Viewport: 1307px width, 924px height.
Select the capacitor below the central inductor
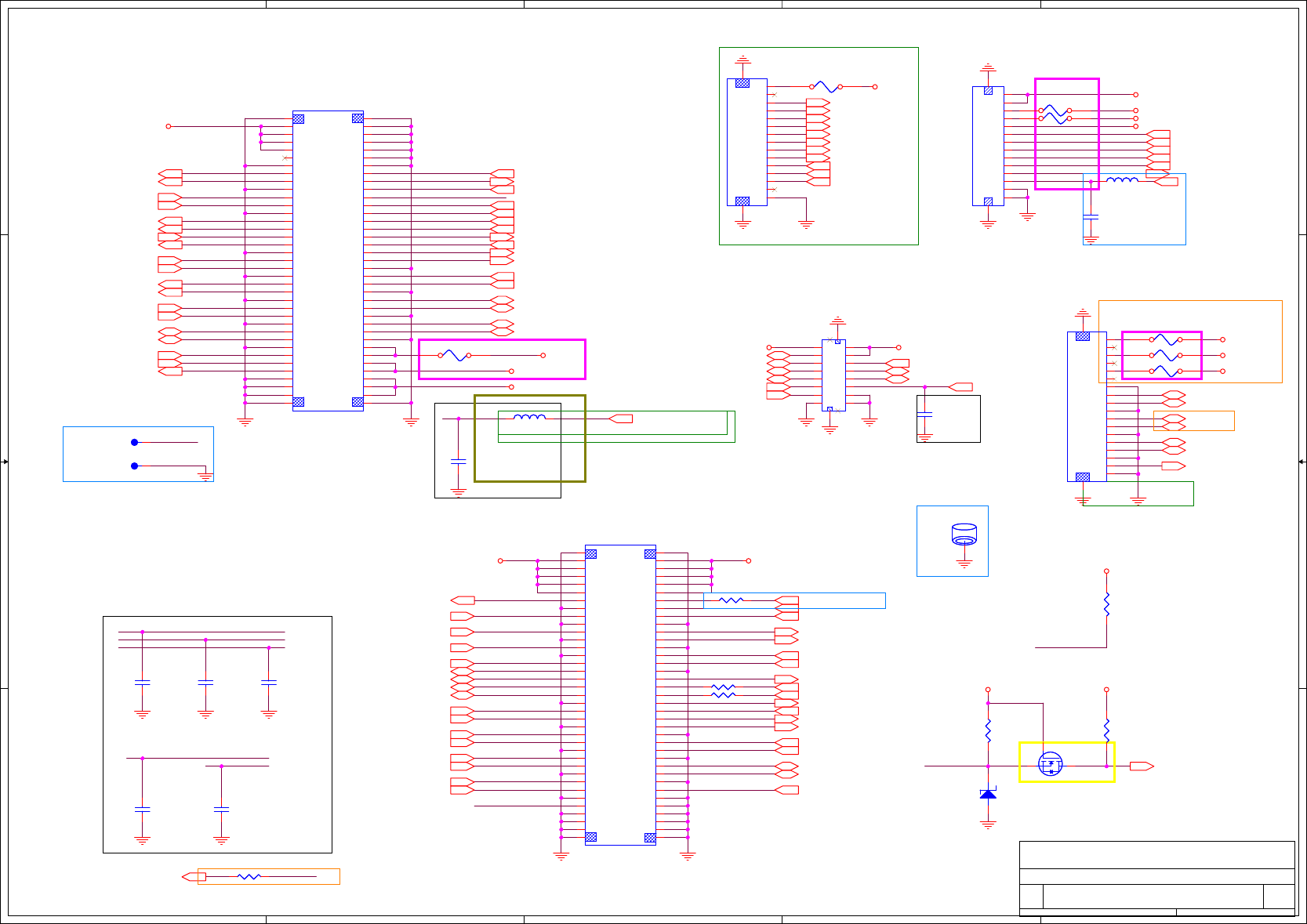[x=459, y=462]
